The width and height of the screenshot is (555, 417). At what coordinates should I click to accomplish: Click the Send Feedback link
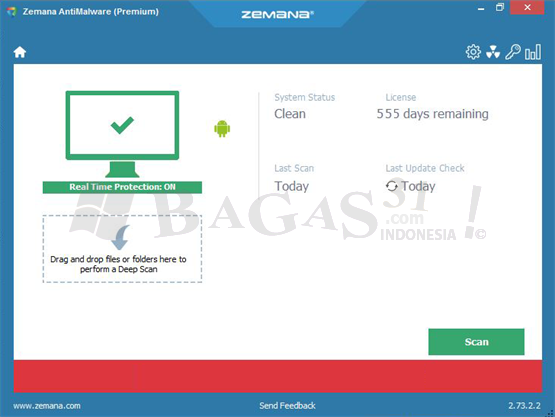(287, 406)
